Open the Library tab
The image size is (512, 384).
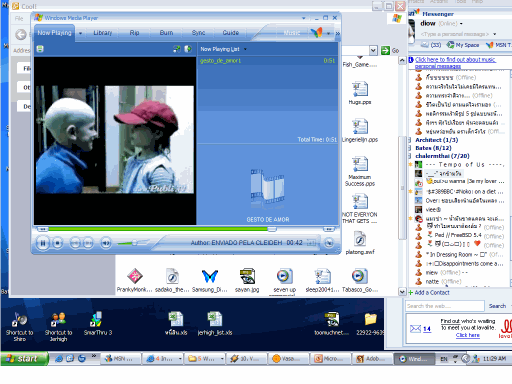pyautogui.click(x=102, y=33)
